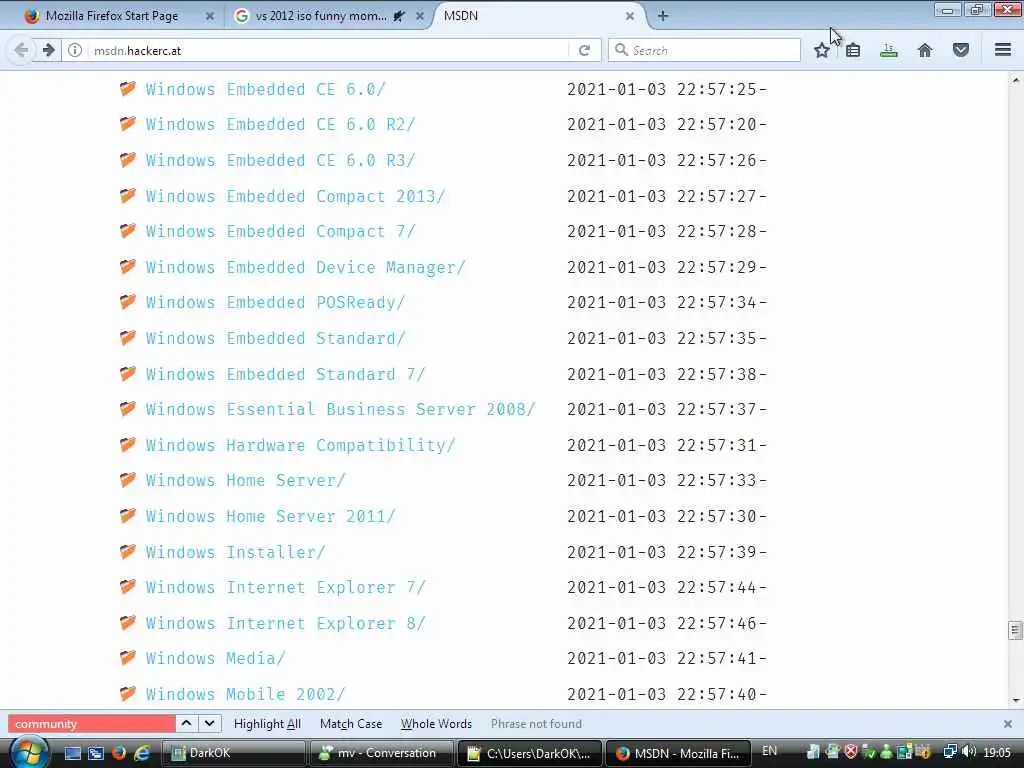This screenshot has width=1024, height=768.
Task: Go back with the browser back arrow
Action: pos(21,50)
